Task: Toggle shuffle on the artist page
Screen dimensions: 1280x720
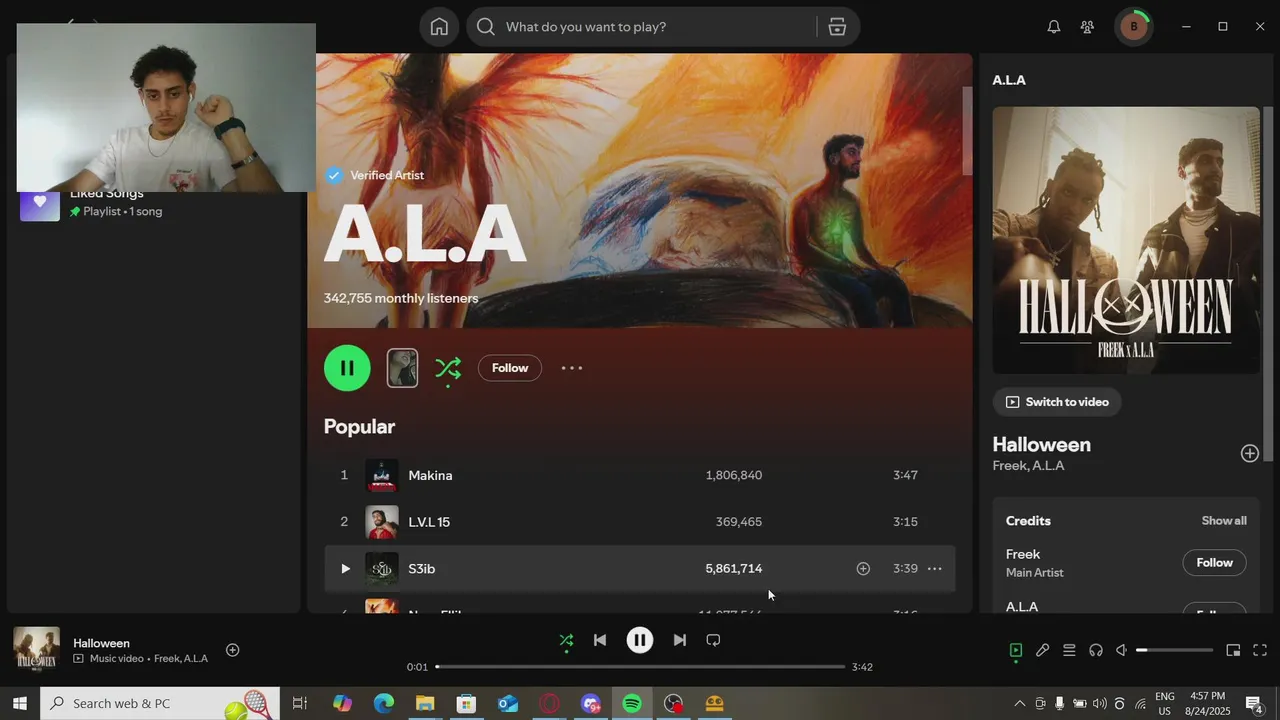Action: pyautogui.click(x=448, y=369)
